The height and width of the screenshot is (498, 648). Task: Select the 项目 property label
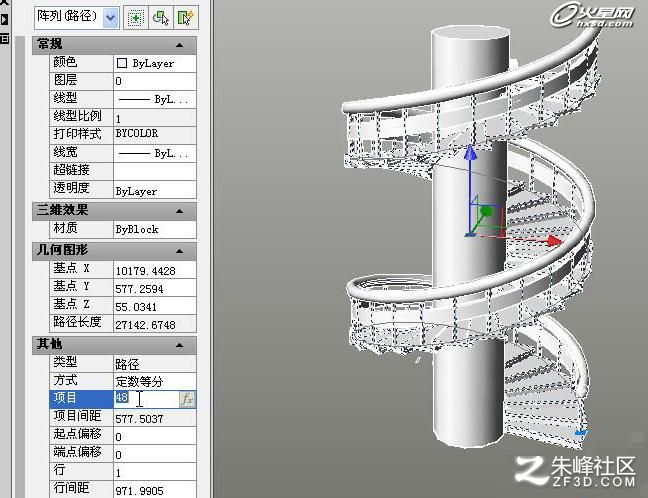65,398
